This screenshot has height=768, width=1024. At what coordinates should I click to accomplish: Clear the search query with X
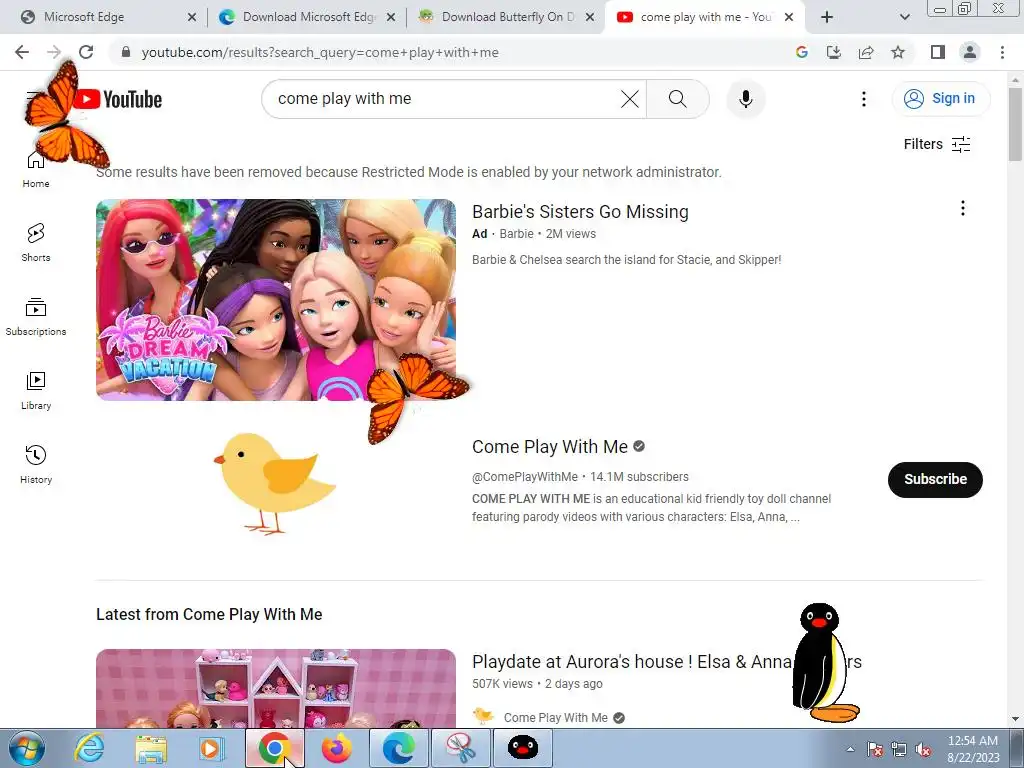(630, 99)
